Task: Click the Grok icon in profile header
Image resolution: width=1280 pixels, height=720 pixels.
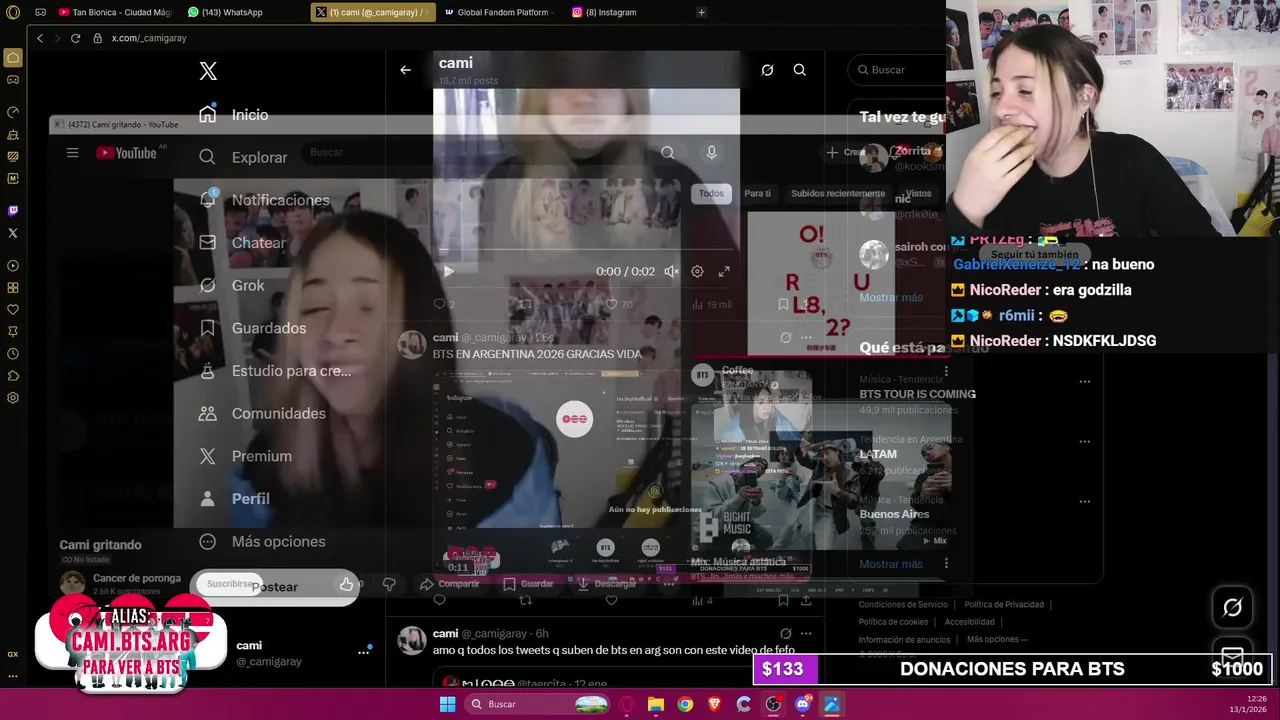Action: point(767,70)
